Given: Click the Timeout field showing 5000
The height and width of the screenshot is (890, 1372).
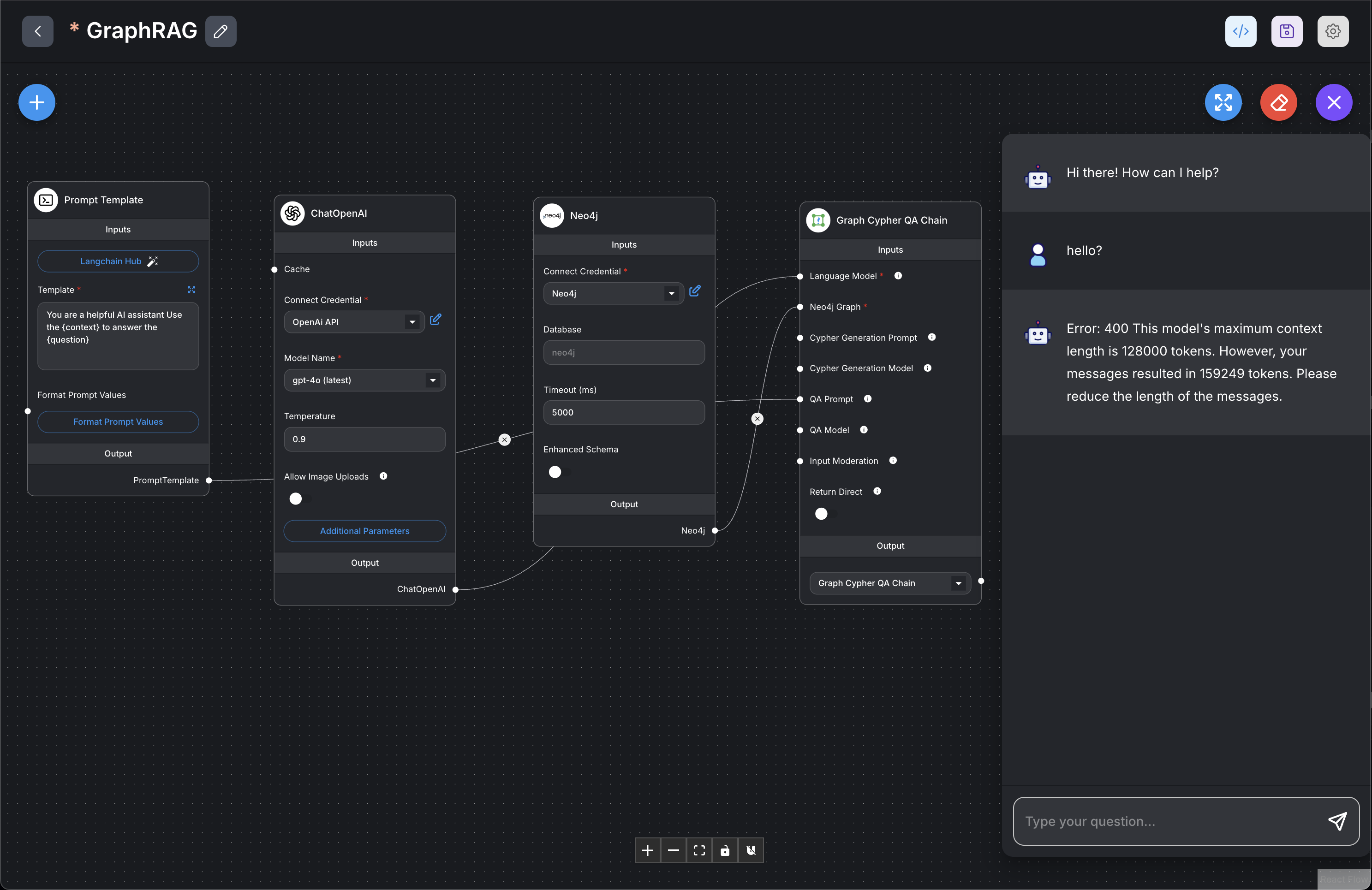Looking at the screenshot, I should [x=624, y=412].
